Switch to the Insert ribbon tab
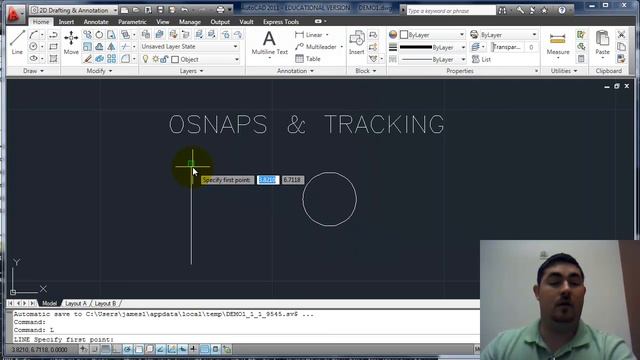This screenshot has height=360, width=640. tap(66, 22)
